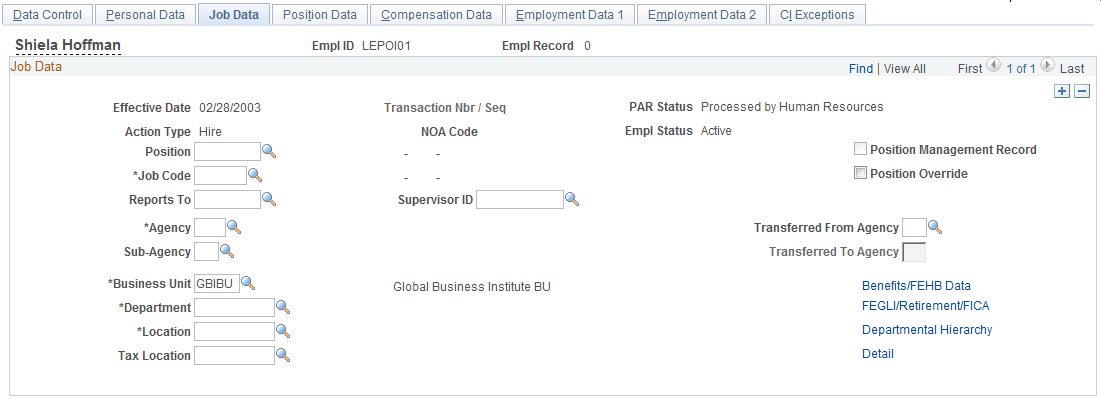
Task: Click into the Location input field
Action: 235,332
